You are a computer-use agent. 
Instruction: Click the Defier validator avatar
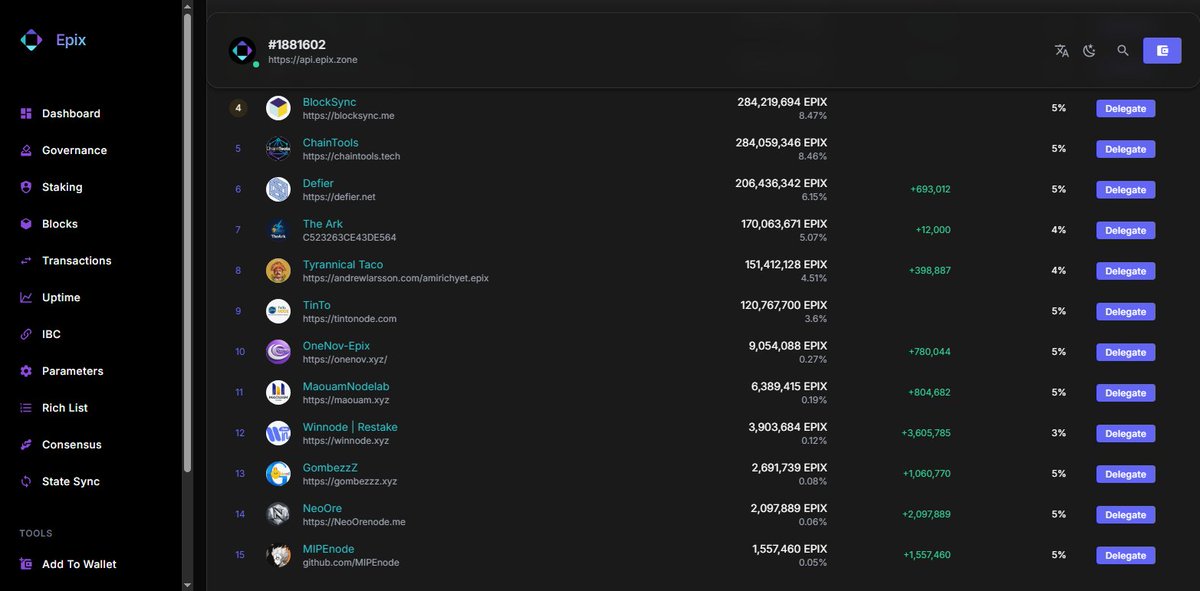pos(278,189)
